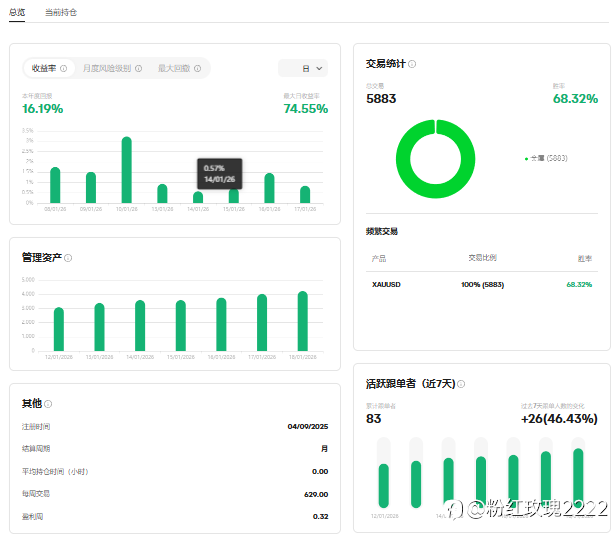
Task: Click the 17/01/26 return bar
Action: (305, 194)
